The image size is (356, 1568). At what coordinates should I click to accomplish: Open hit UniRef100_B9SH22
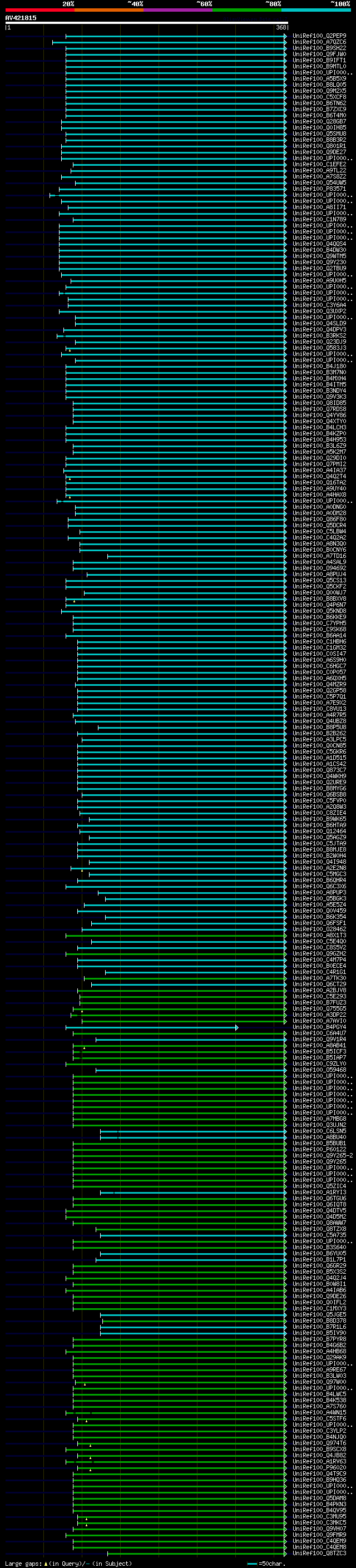point(319,48)
